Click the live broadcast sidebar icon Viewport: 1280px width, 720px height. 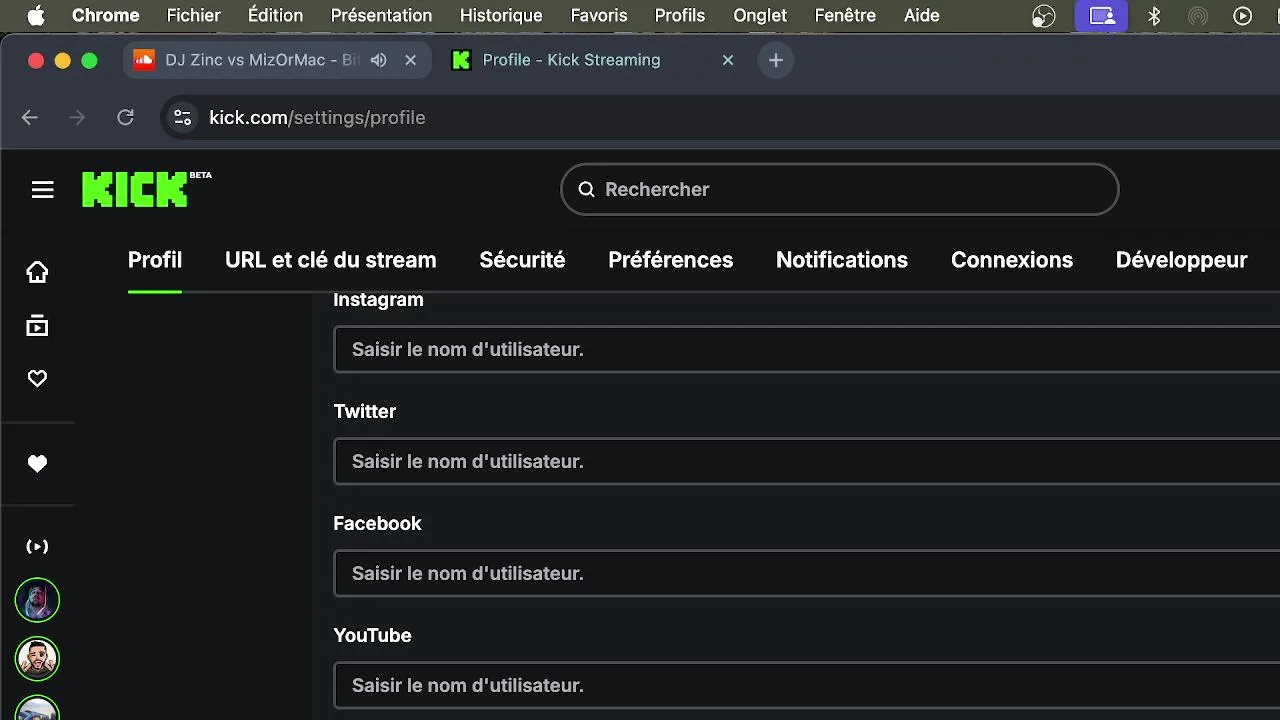tap(37, 546)
